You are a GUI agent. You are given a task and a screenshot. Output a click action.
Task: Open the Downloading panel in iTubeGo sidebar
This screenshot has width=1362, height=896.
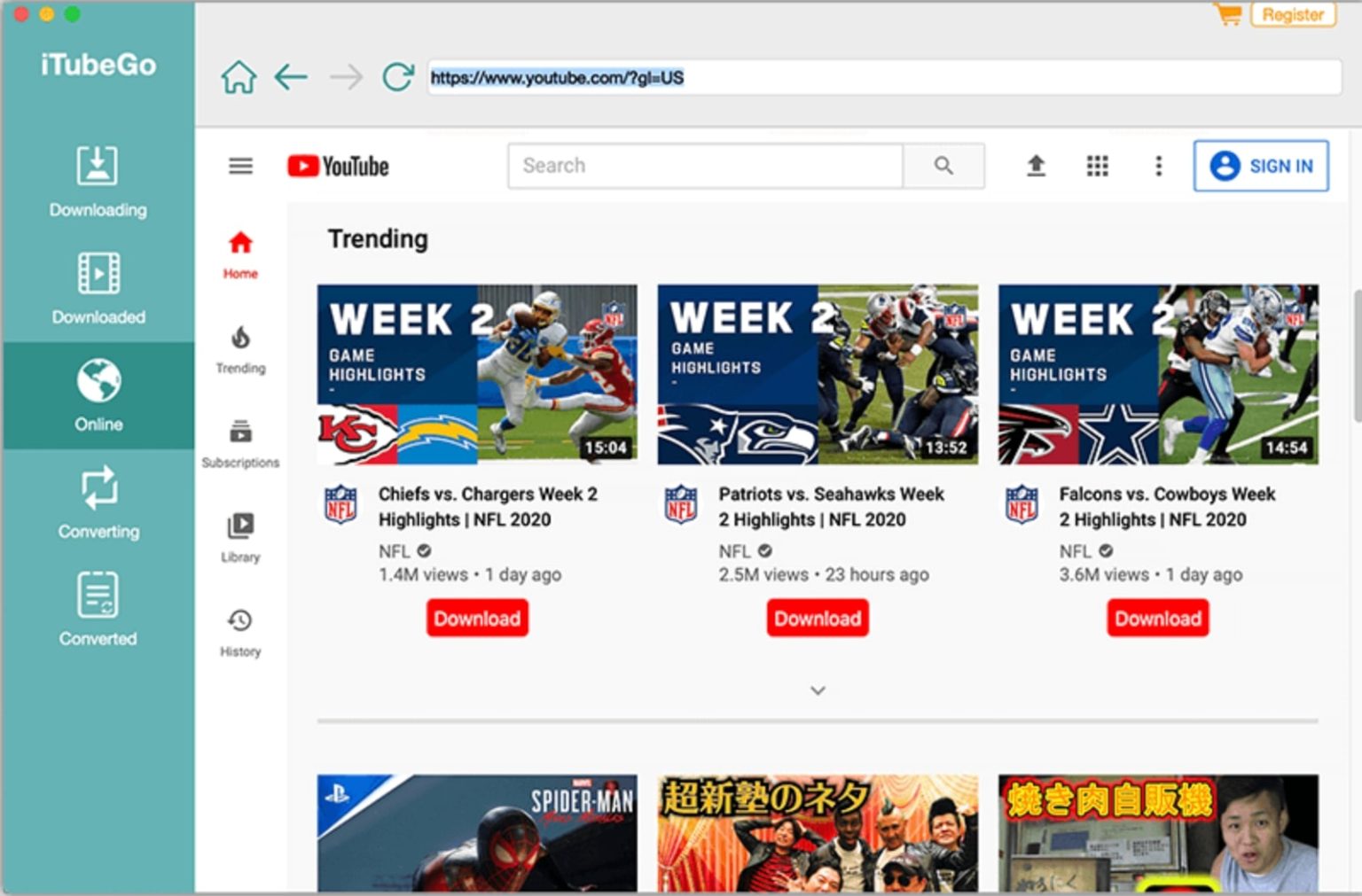tap(98, 182)
